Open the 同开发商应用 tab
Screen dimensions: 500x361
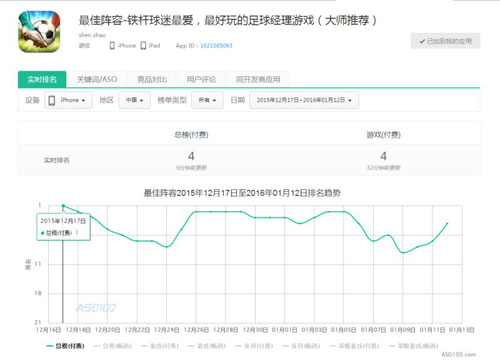click(x=258, y=79)
